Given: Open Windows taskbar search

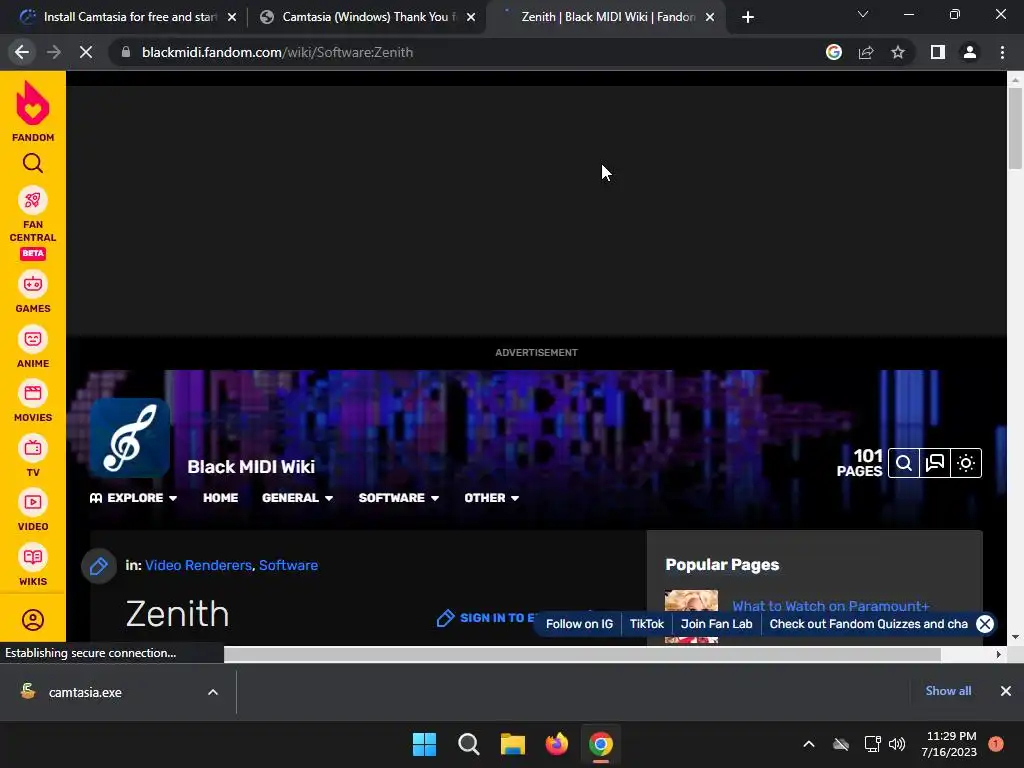Looking at the screenshot, I should pos(468,744).
